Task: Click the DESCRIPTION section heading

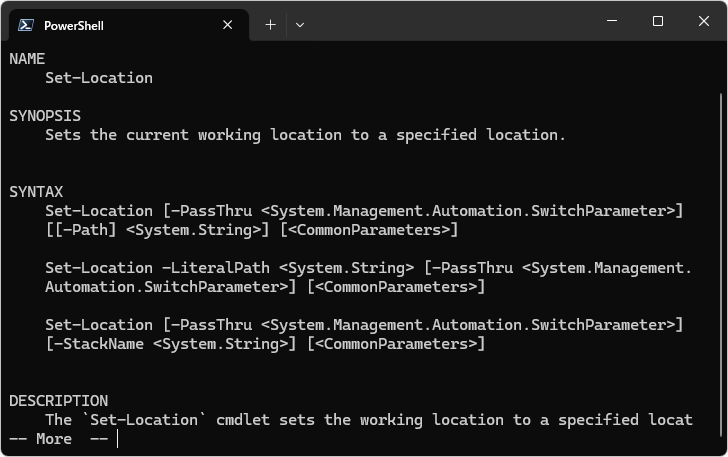Action: [x=58, y=401]
